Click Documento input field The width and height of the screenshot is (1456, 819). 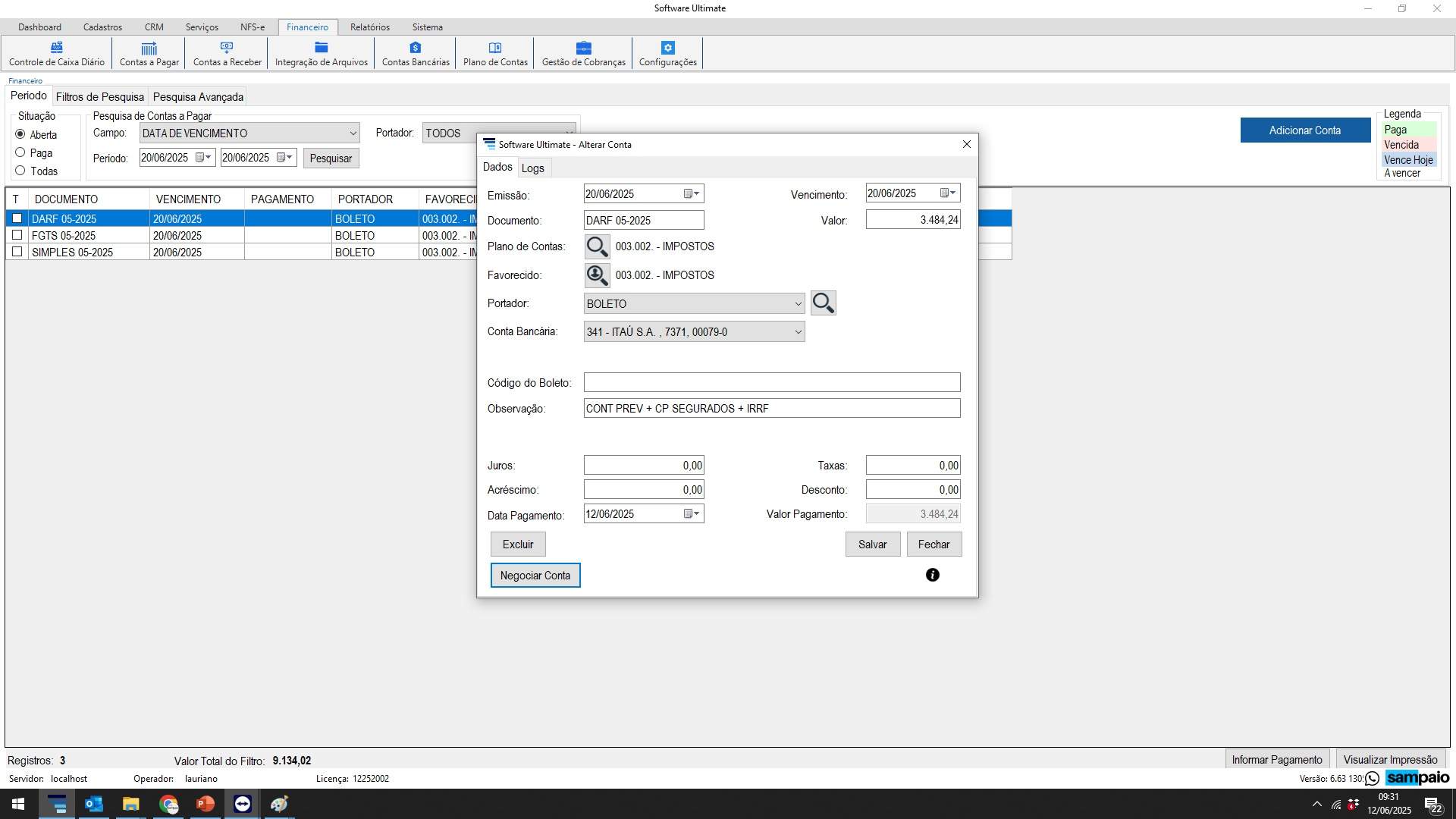pyautogui.click(x=644, y=221)
